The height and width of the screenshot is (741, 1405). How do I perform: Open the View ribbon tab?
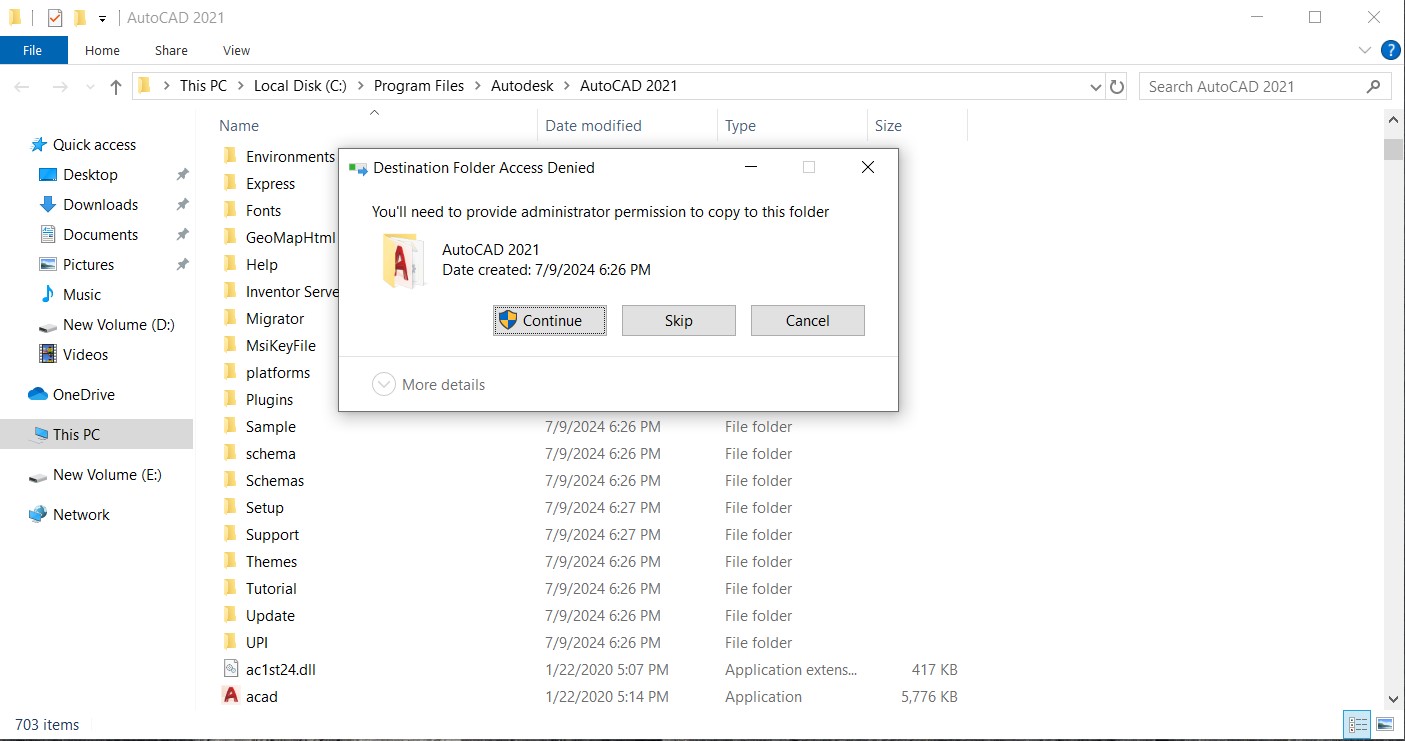pyautogui.click(x=237, y=50)
